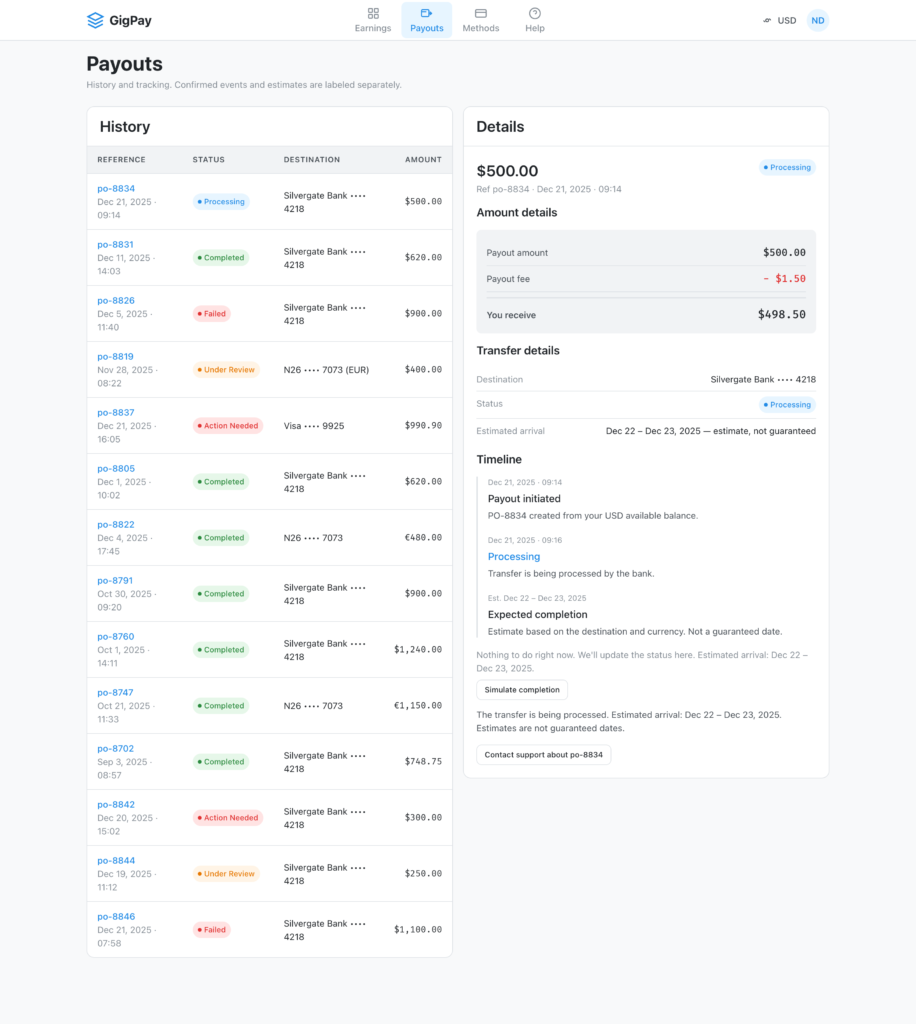Click Action Needed badge in po-8837 row
This screenshot has height=1024, width=916.
228,426
